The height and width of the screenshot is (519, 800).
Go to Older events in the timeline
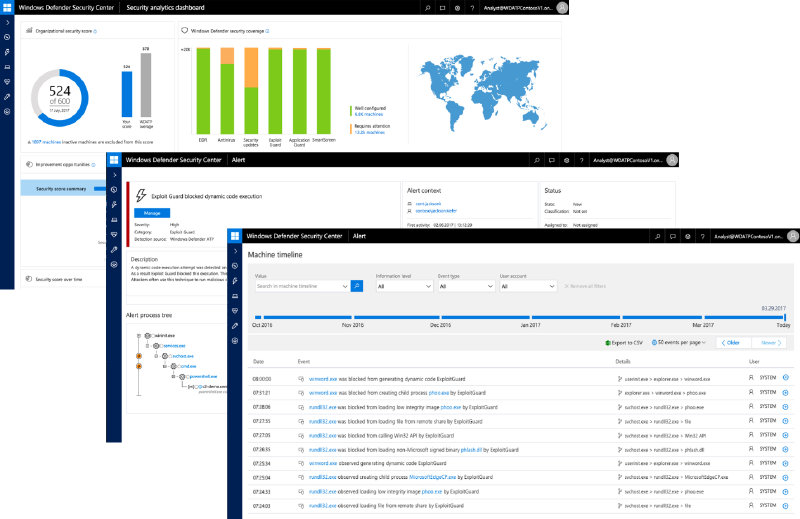pos(731,342)
